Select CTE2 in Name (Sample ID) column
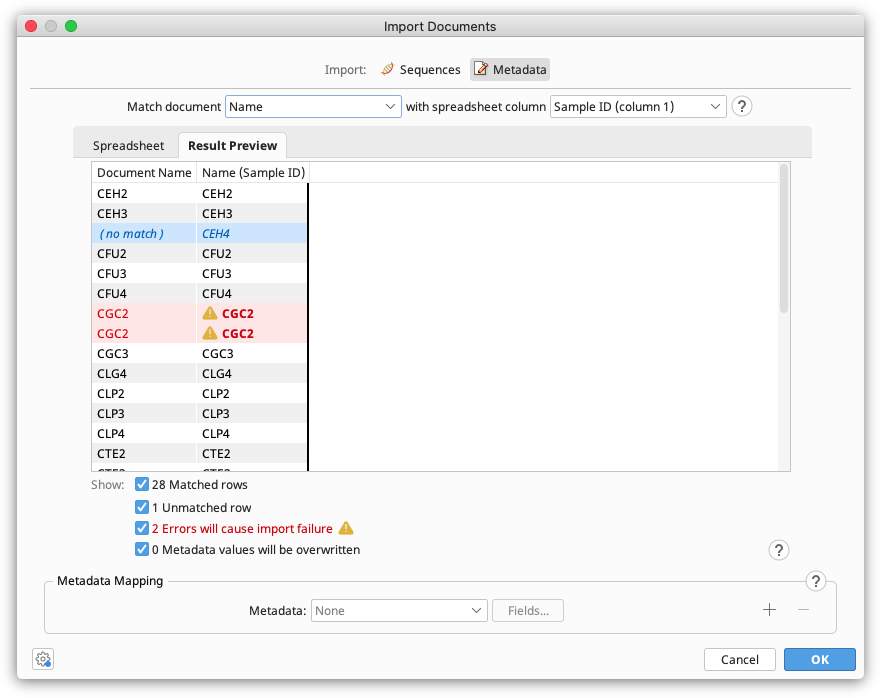Viewport: 881px width, 698px height. (252, 454)
